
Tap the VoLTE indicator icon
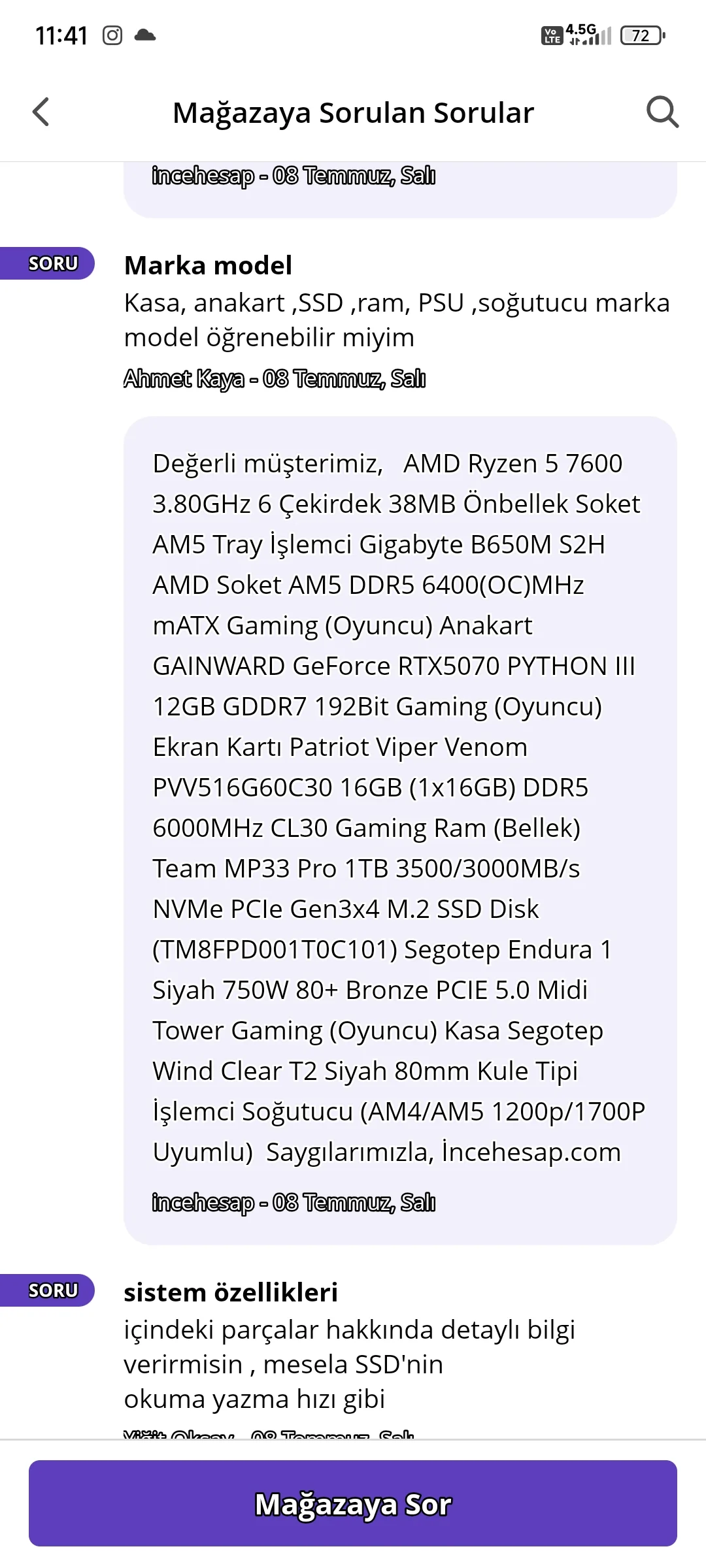[x=552, y=35]
